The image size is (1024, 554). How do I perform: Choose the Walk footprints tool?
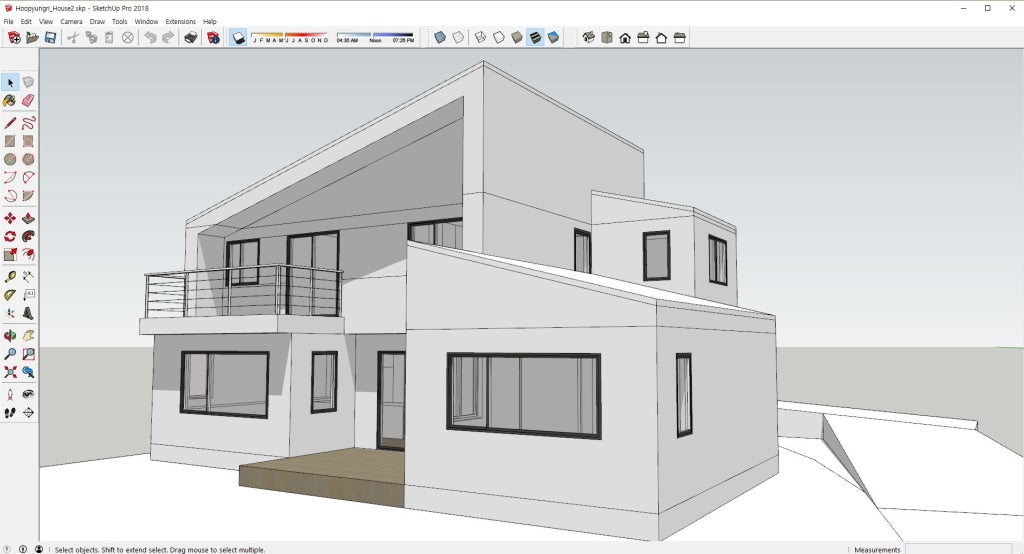tap(10, 413)
